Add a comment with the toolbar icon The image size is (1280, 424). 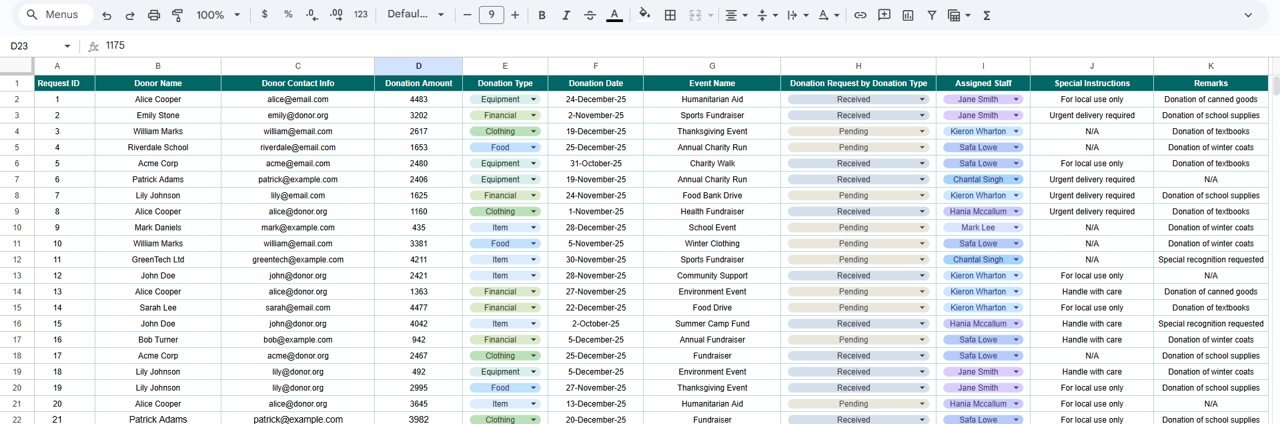(884, 15)
